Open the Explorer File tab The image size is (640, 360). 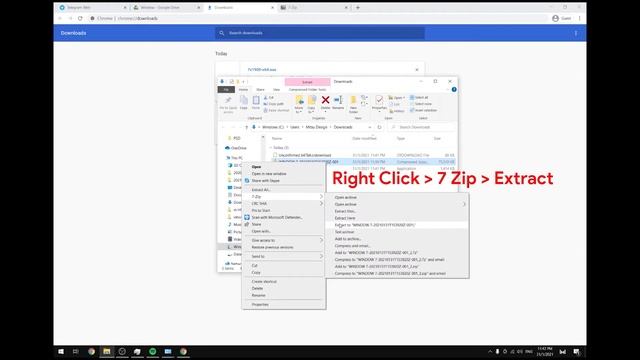pos(226,89)
